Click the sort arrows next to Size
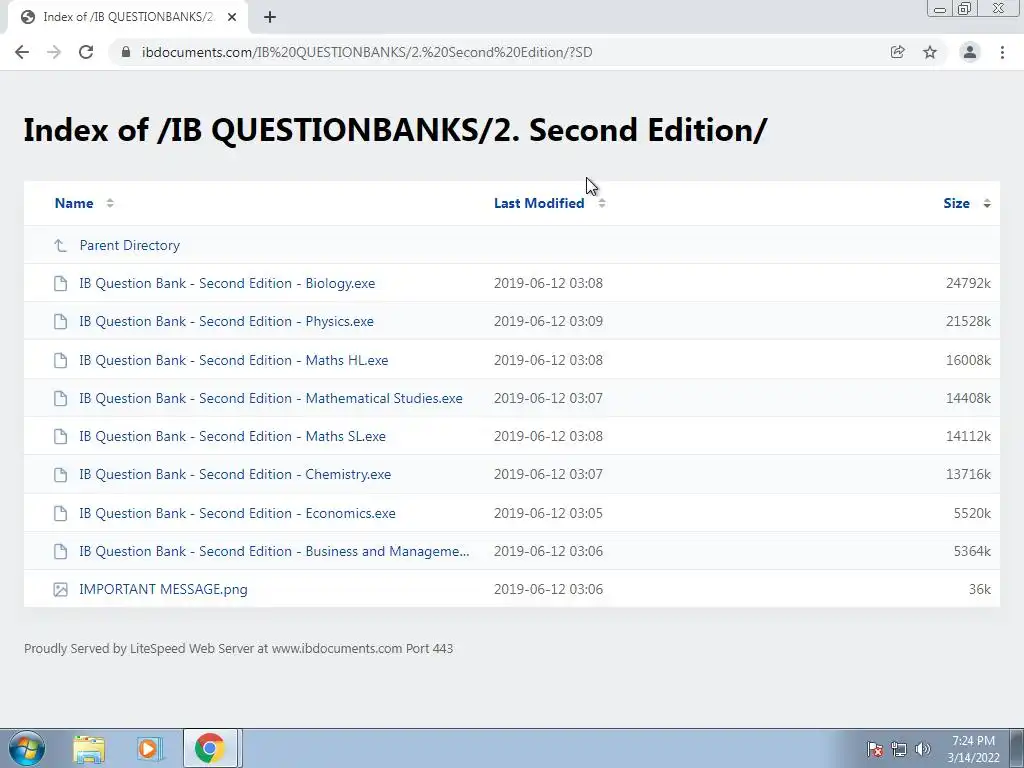This screenshot has height=768, width=1024. (x=987, y=203)
